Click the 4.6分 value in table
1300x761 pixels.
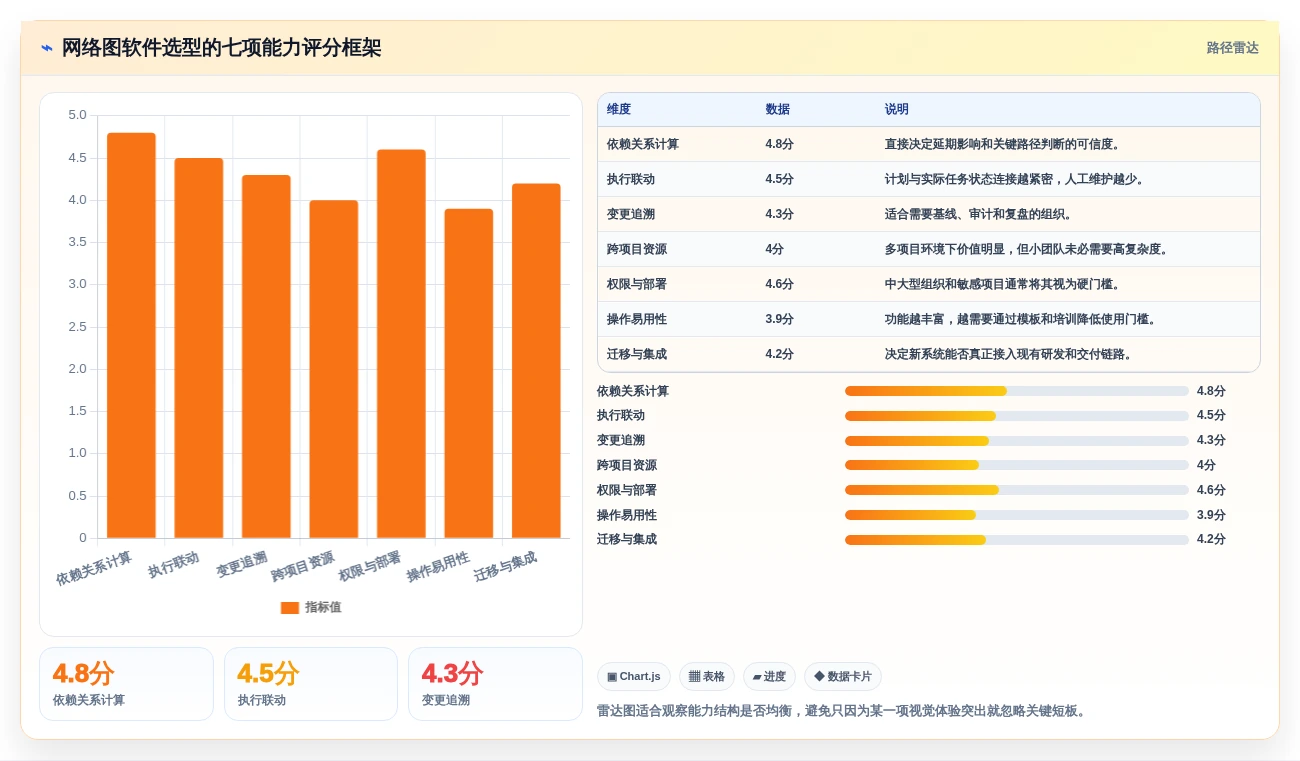[779, 284]
